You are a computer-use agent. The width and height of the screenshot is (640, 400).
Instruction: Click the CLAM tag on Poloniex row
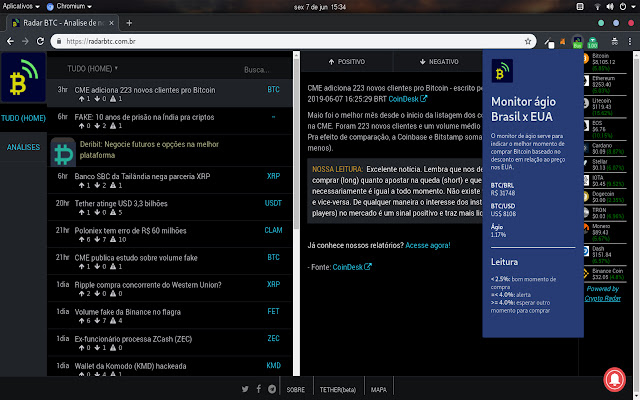point(273,230)
